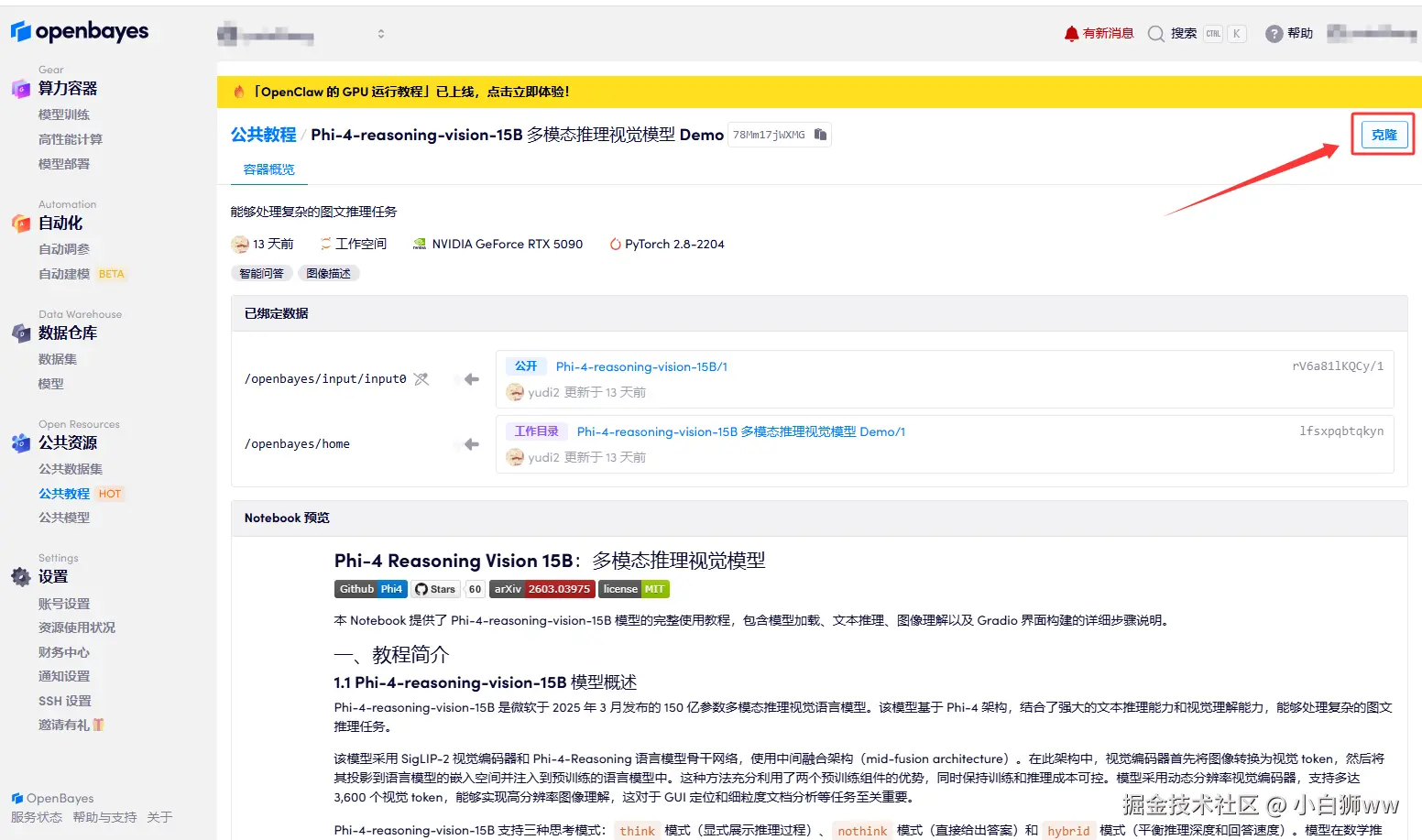Viewport: 1422px width, 840px height.
Task: Open 帮助与支持 in the footer
Action: coord(104,817)
